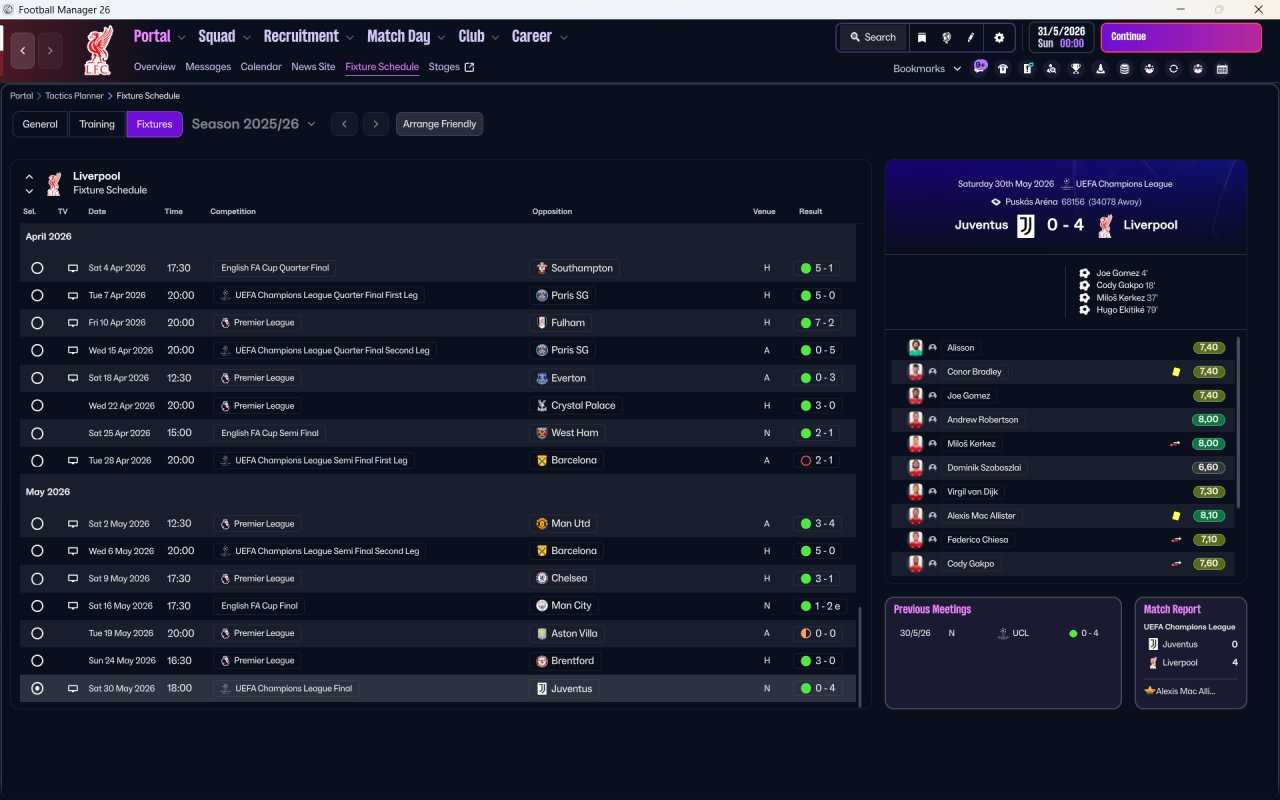The width and height of the screenshot is (1280, 800).
Task: Open the 9+ notifications chat icon
Action: pyautogui.click(x=980, y=67)
